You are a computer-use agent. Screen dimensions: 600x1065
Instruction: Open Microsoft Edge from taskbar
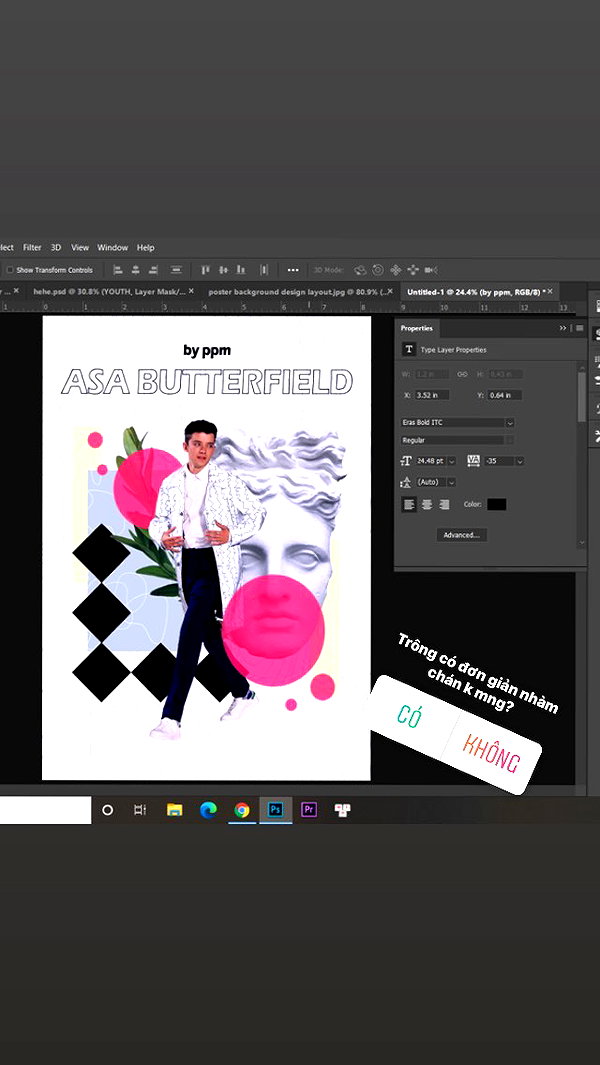click(208, 810)
